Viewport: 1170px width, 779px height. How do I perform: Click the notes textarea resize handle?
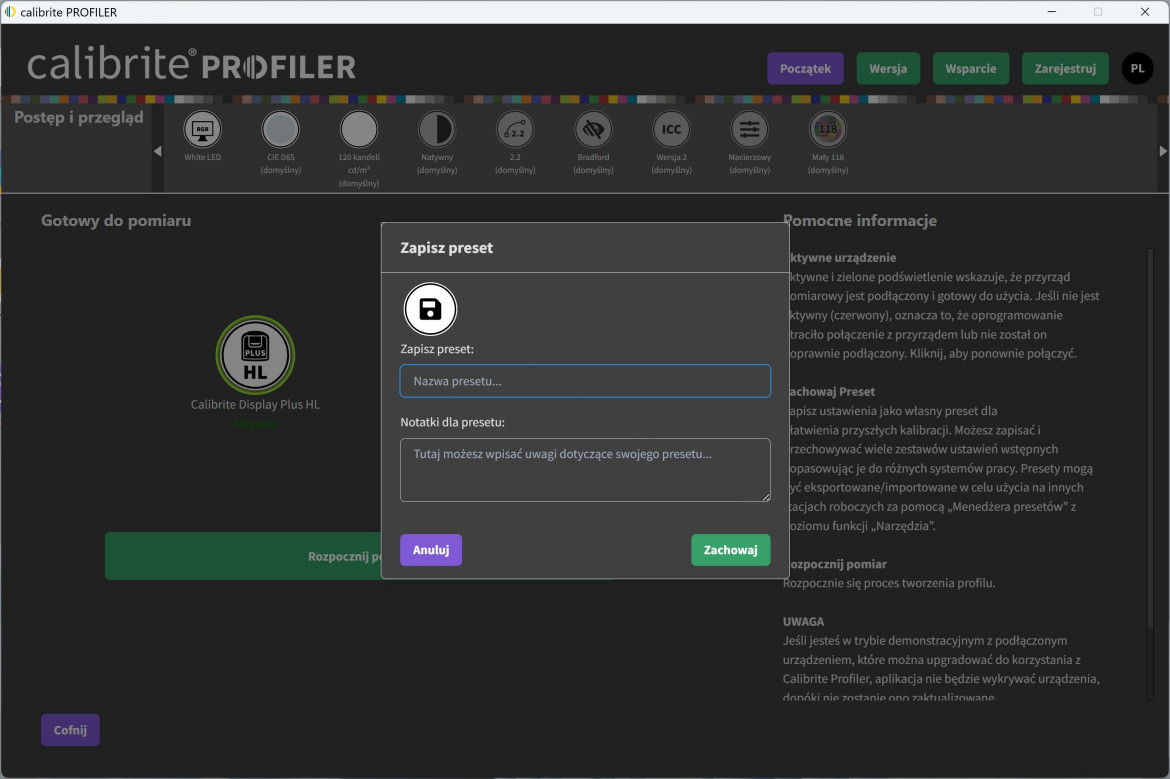point(766,497)
